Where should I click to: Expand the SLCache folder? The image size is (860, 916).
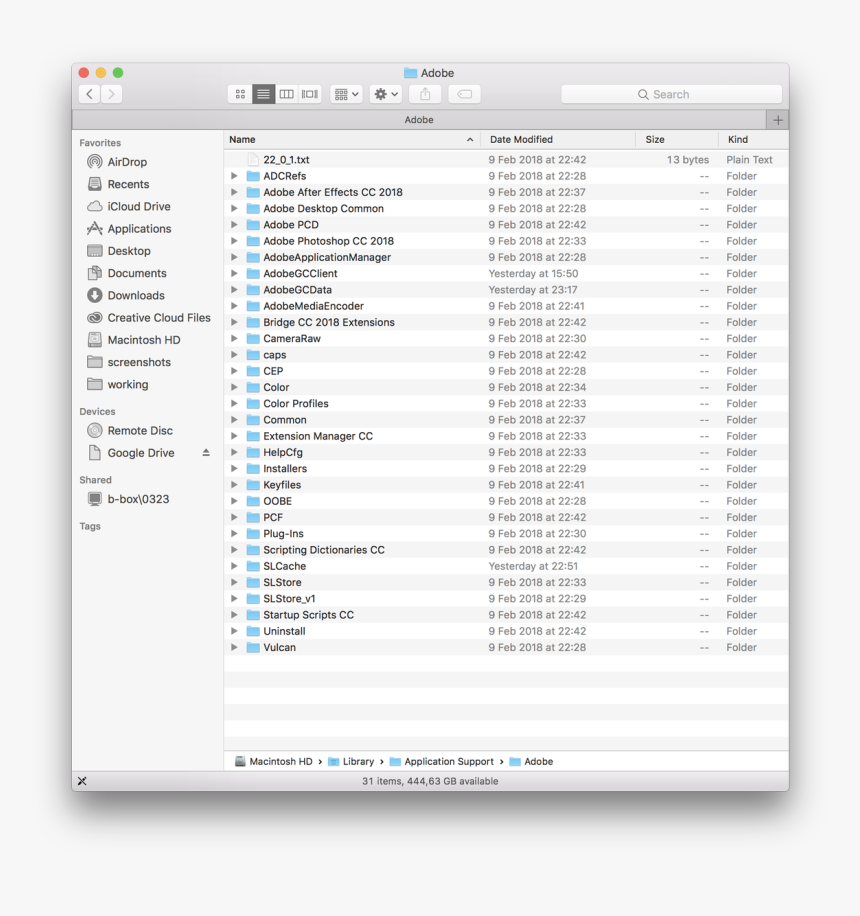234,566
